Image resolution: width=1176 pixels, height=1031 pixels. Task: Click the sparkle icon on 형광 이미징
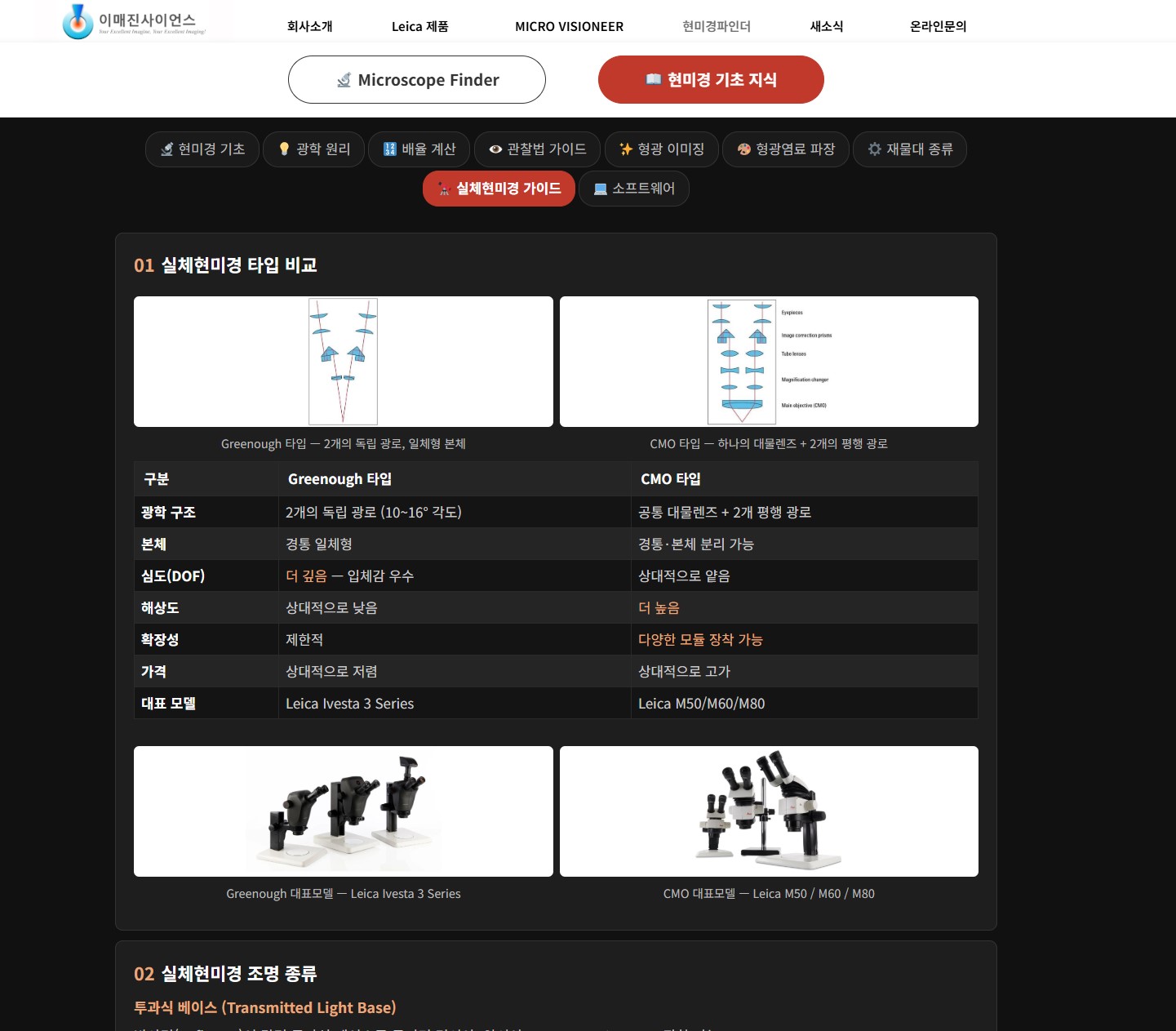click(626, 149)
